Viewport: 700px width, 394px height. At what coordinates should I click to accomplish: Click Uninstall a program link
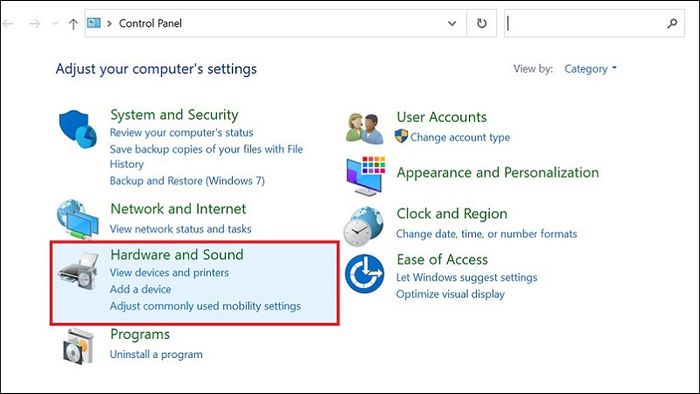pyautogui.click(x=156, y=354)
